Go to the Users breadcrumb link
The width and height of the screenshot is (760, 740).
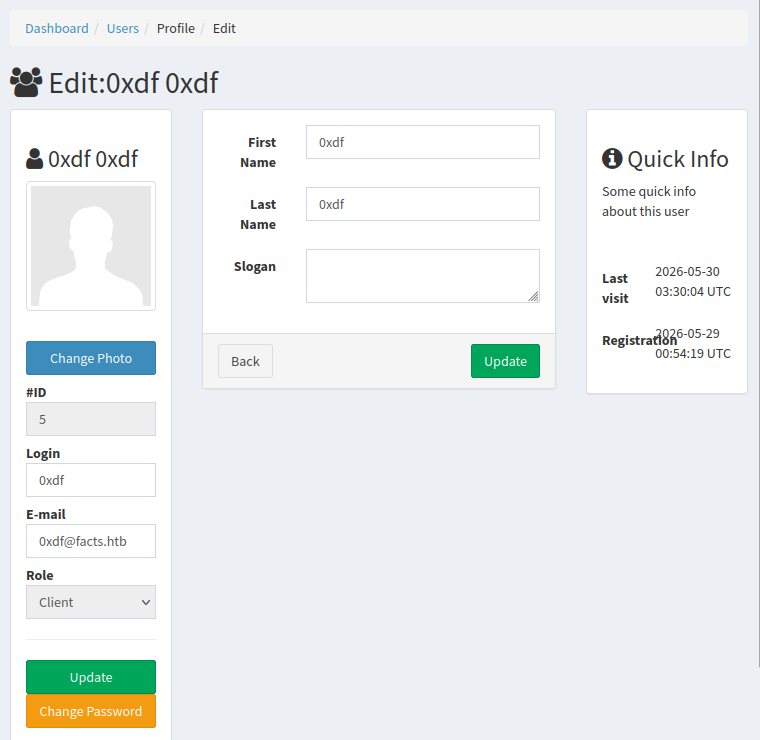pyautogui.click(x=123, y=29)
